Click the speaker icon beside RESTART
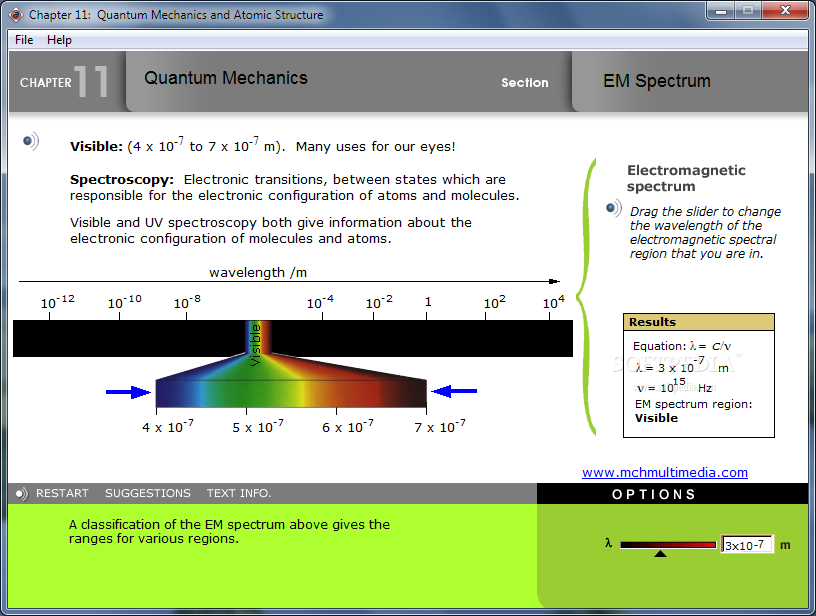Viewport: 816px width, 616px height. pos(21,493)
